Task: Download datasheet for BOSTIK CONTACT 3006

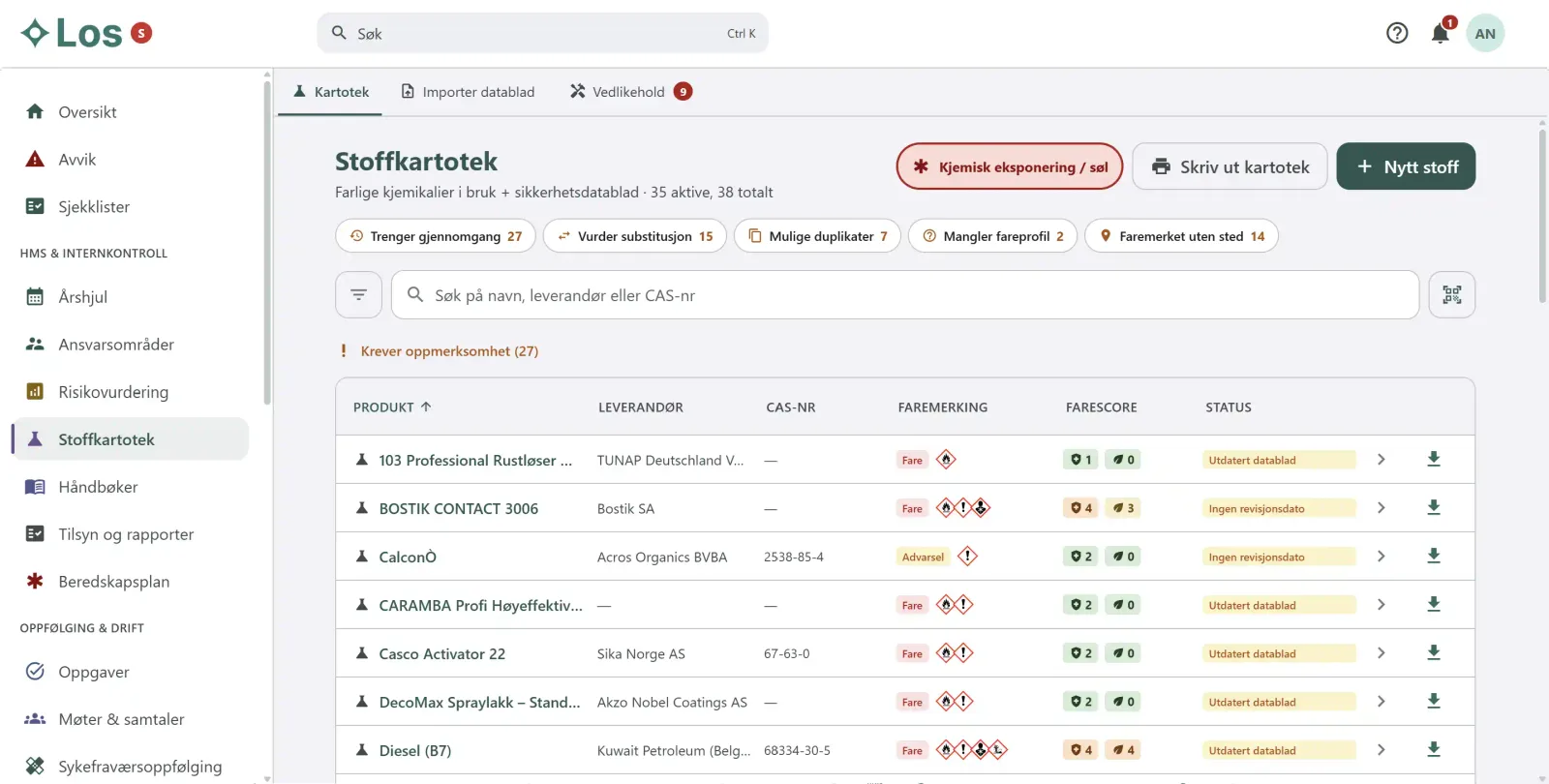Action: 1434,507
